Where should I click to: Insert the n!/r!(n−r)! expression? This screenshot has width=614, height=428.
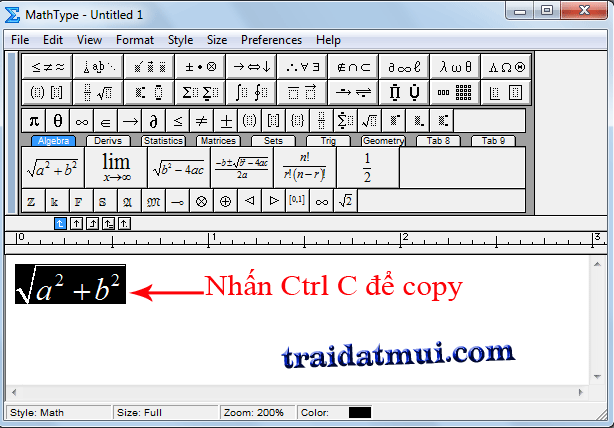(305, 168)
